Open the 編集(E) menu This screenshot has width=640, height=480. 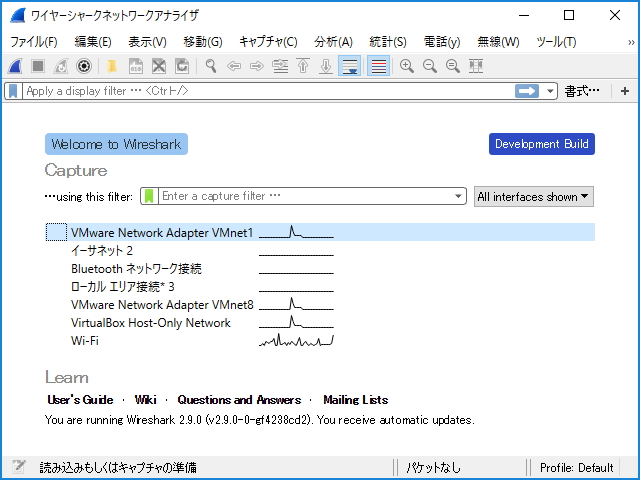tap(93, 42)
